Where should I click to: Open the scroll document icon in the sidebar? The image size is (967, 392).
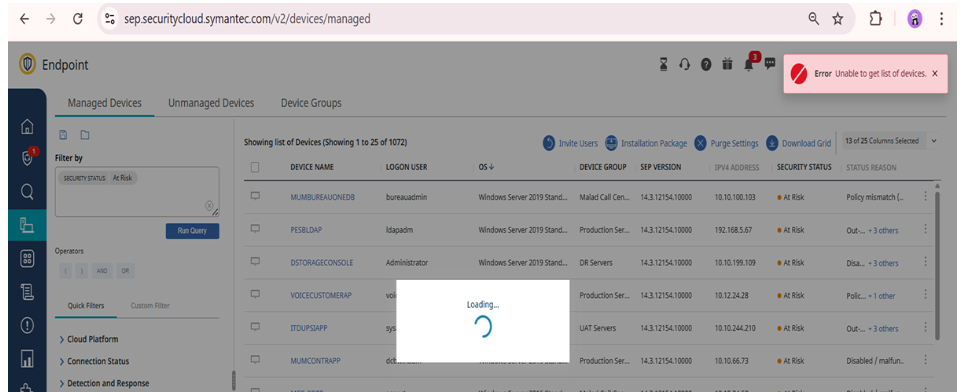pos(27,292)
